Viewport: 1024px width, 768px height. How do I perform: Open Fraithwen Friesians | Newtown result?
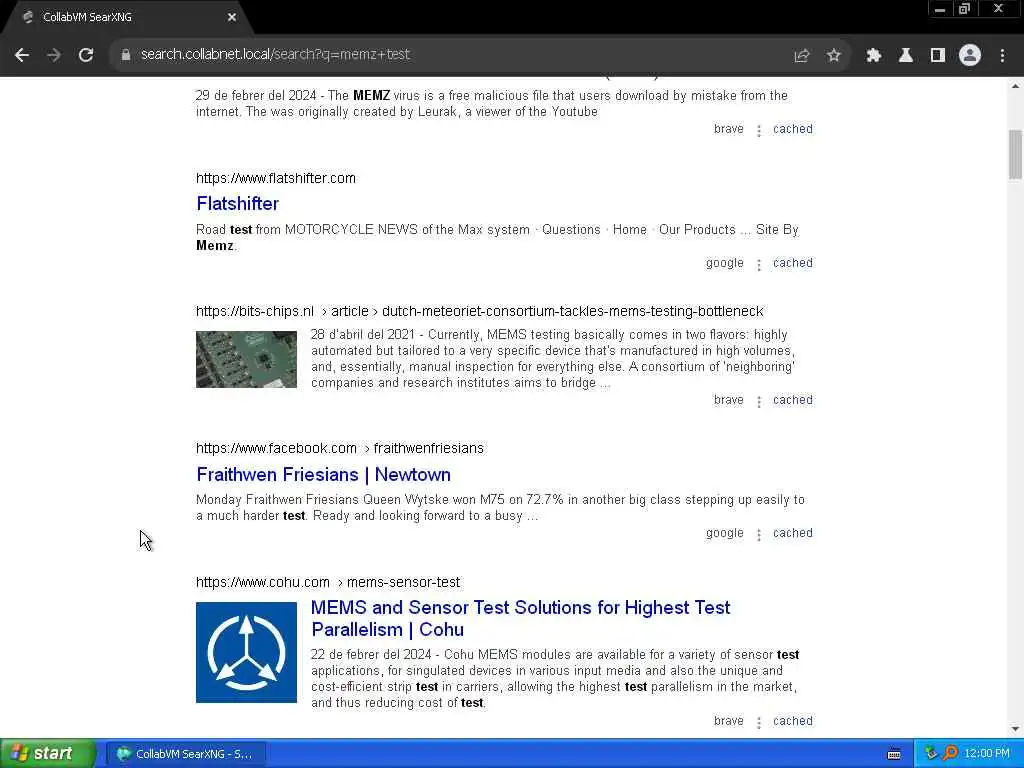(x=323, y=474)
